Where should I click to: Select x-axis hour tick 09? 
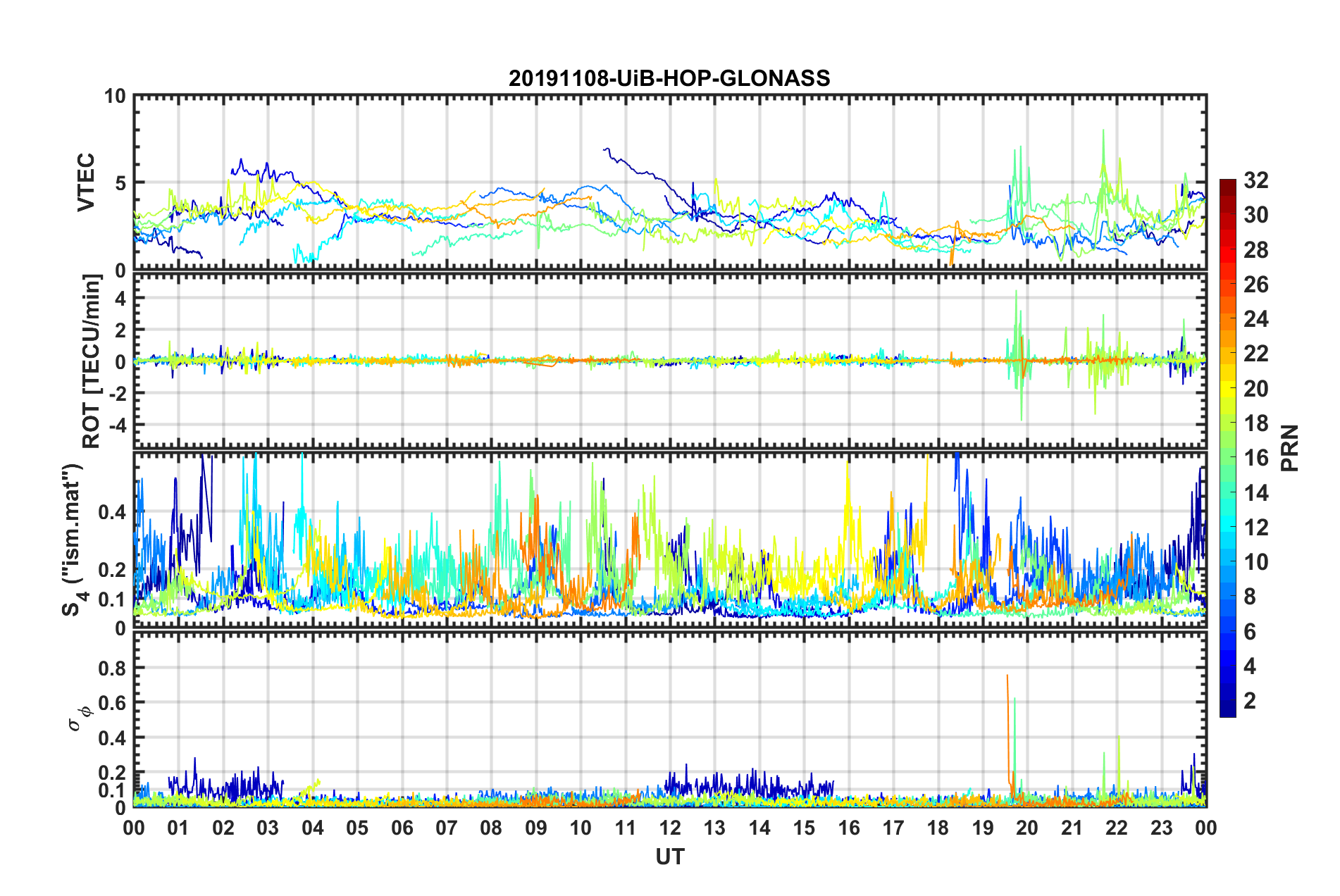(x=536, y=828)
